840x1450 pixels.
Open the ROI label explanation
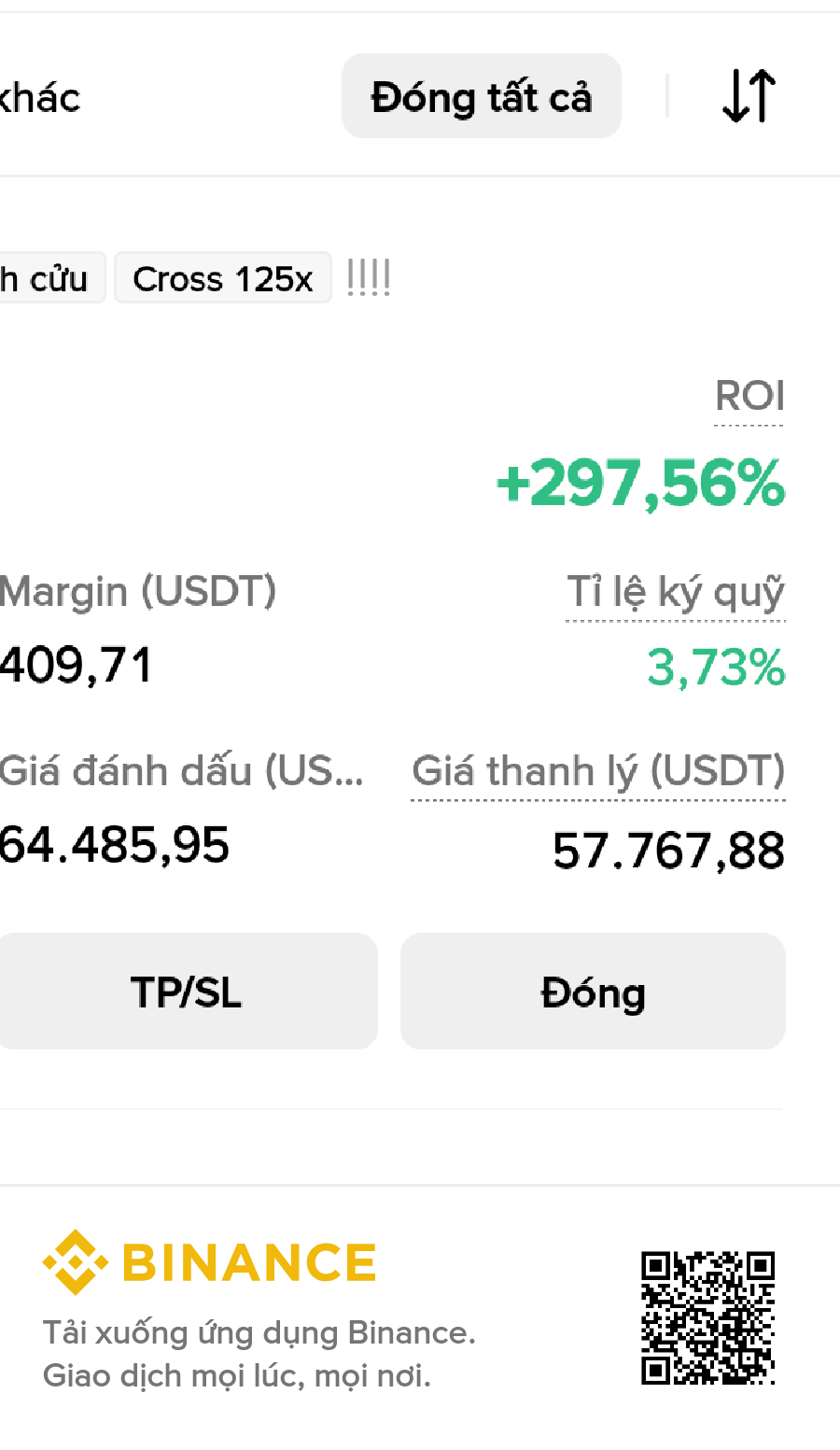coord(749,397)
